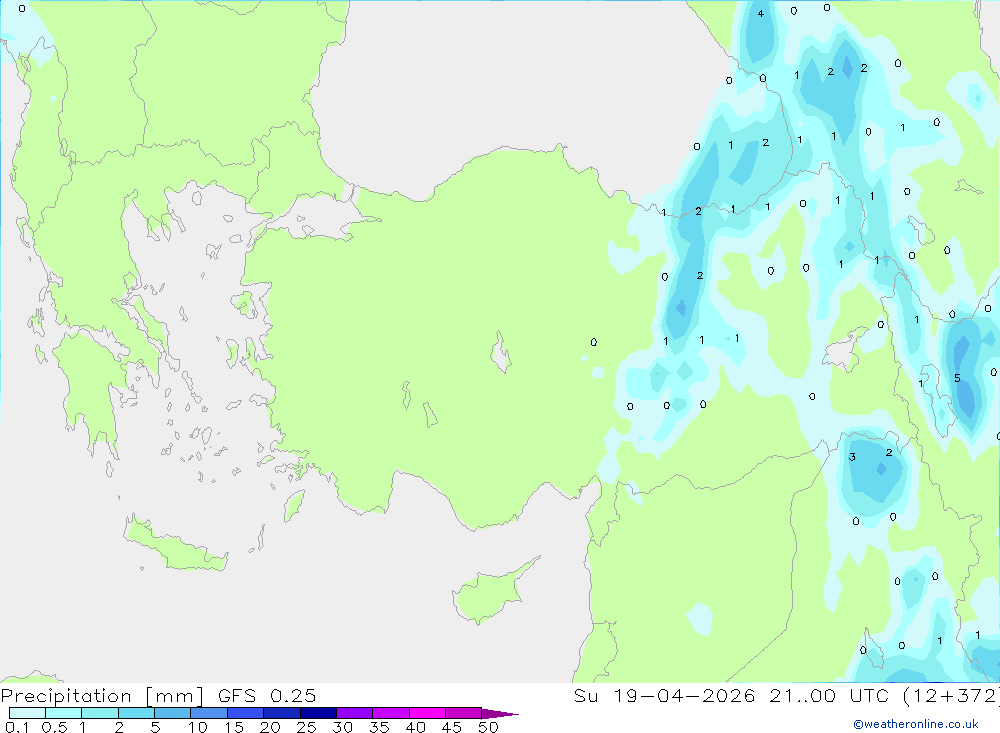Click the '0.5' legend scale label
The width and height of the screenshot is (1000, 733).
[x=54, y=727]
